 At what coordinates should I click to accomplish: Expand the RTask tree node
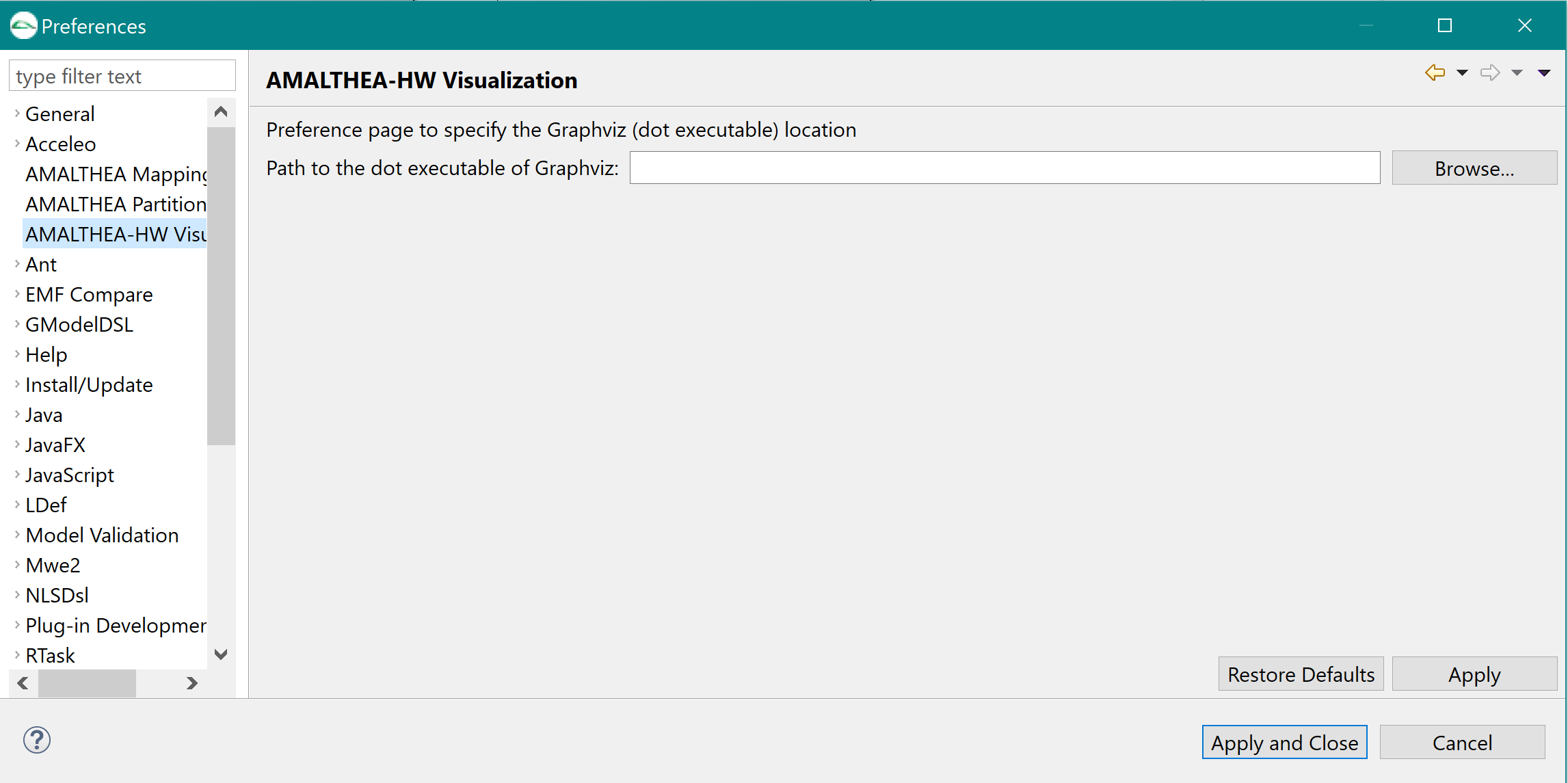click(17, 655)
